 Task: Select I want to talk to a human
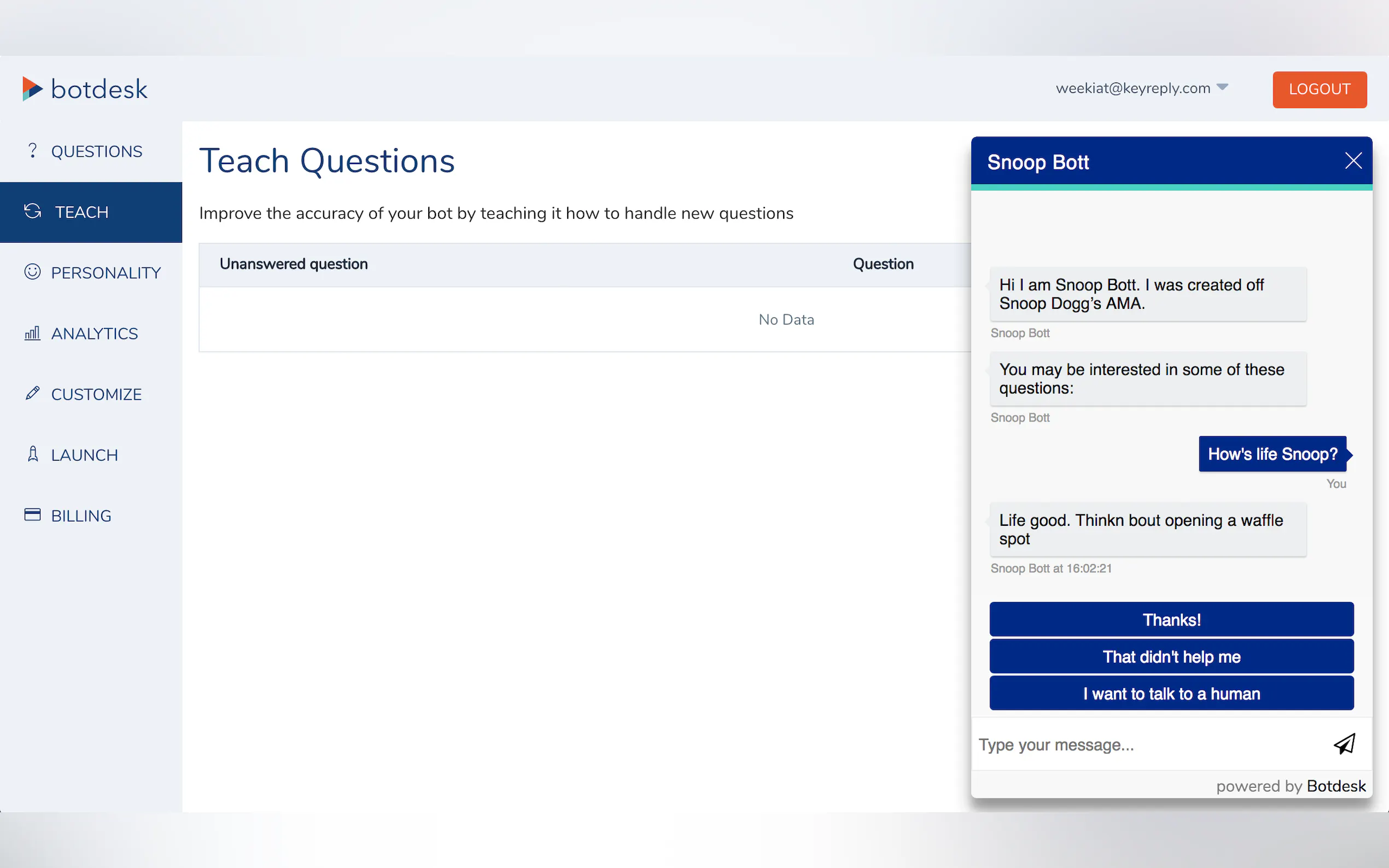tap(1171, 694)
